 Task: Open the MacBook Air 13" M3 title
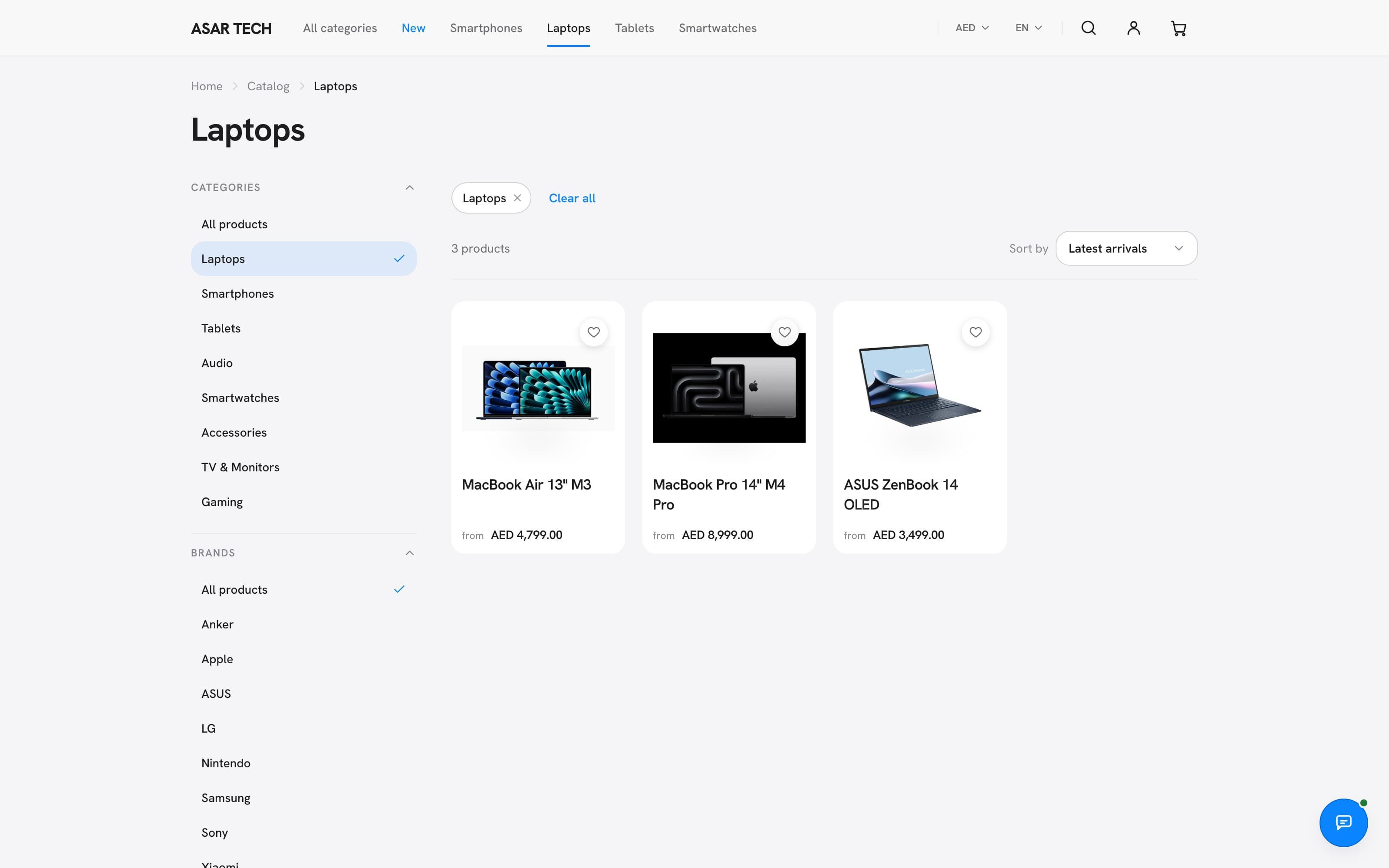tap(527, 484)
